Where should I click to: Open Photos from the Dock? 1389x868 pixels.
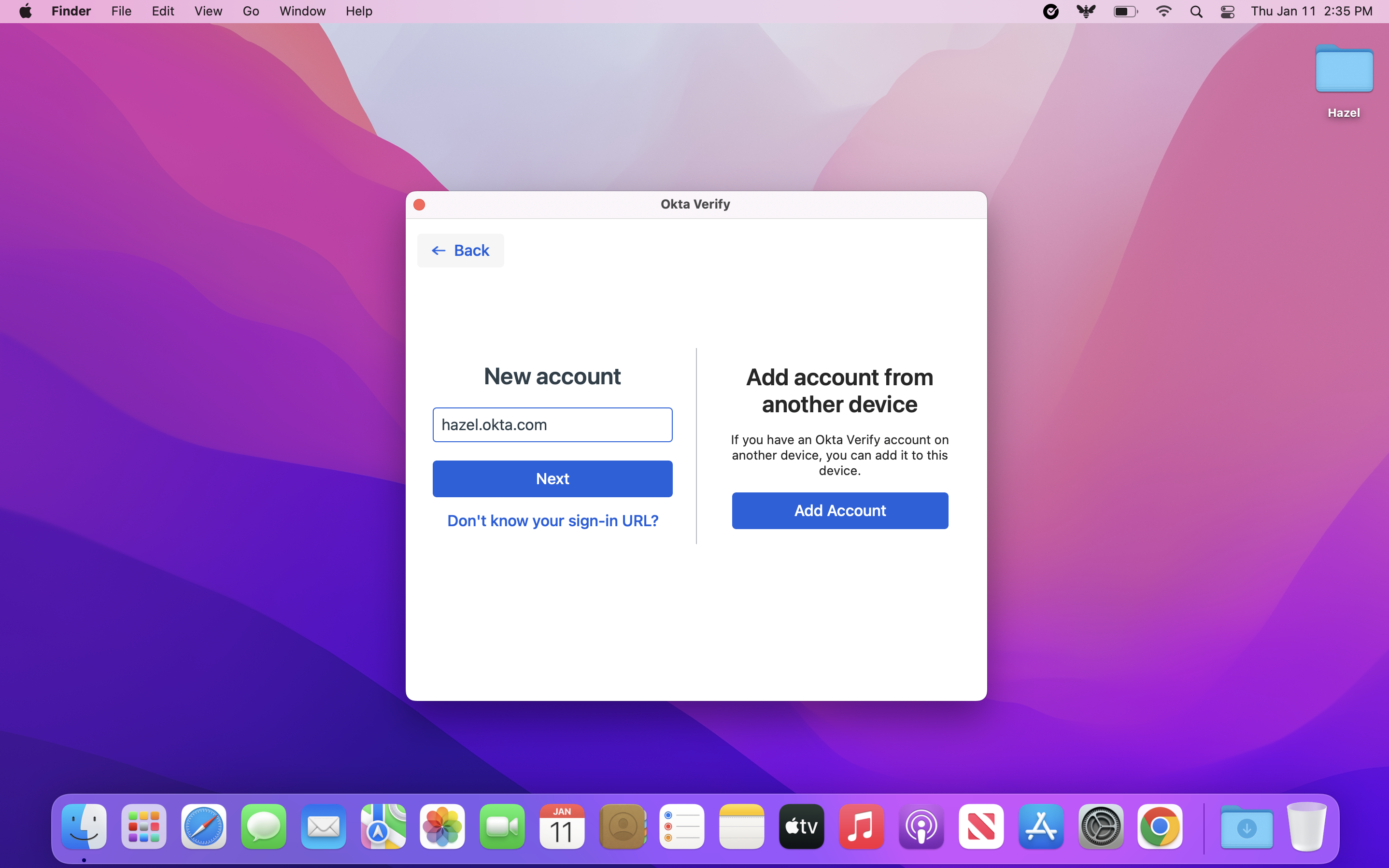[442, 826]
